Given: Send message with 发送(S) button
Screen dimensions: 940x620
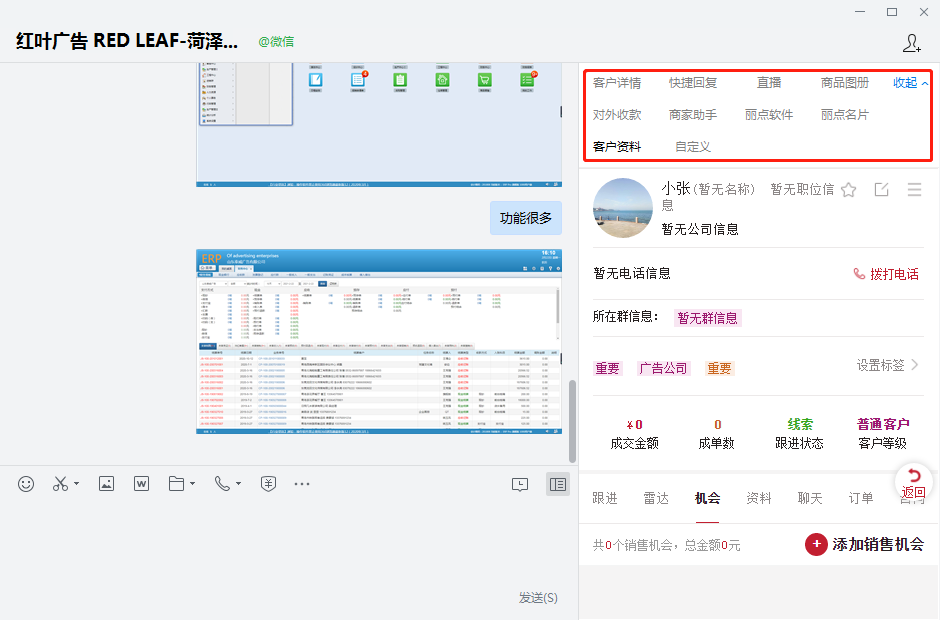Looking at the screenshot, I should point(538,598).
